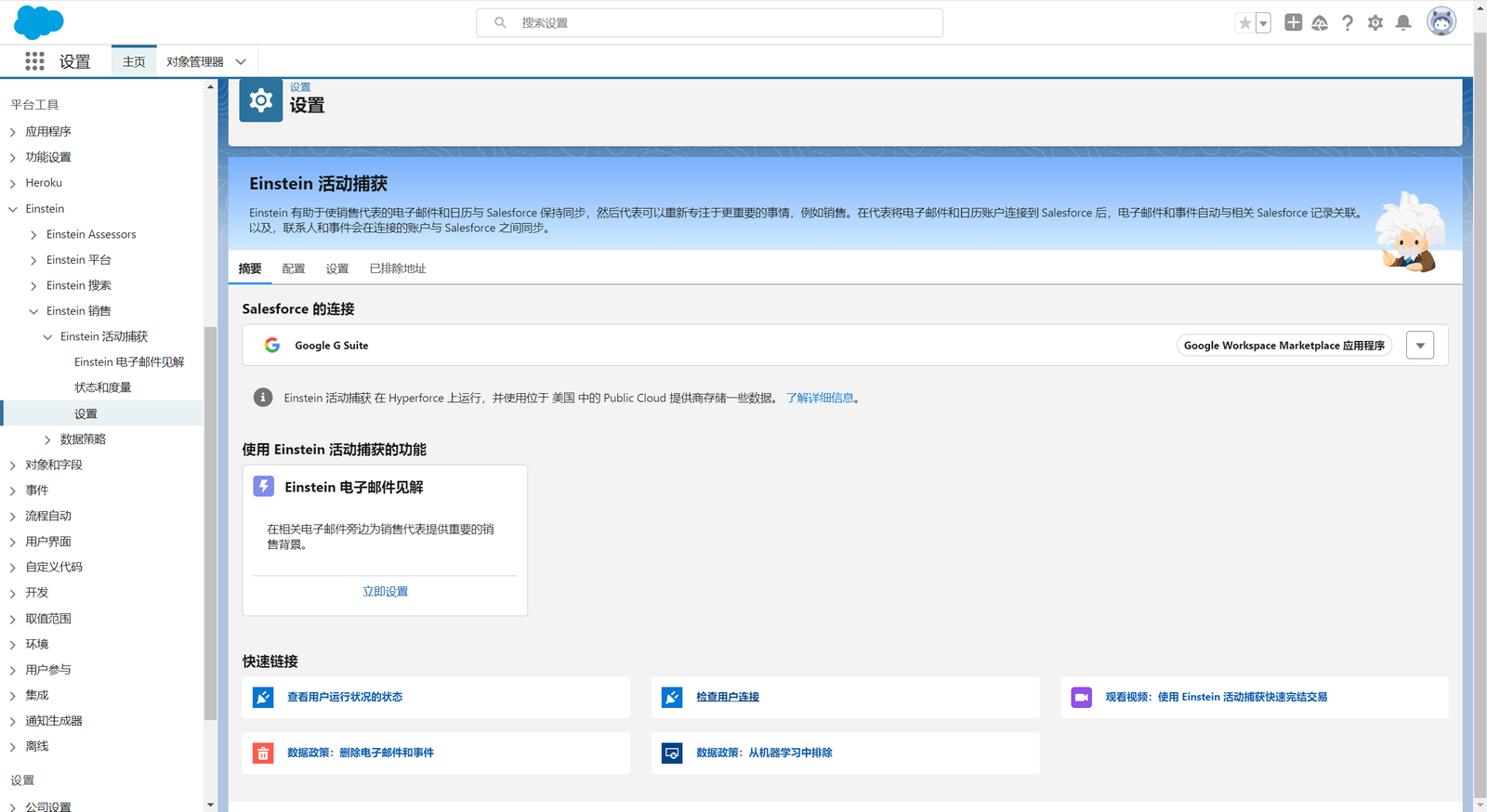Click the lightning icon on Einstein 电子邮件见解 card
Screen dimensions: 1487x812
pos(264,486)
